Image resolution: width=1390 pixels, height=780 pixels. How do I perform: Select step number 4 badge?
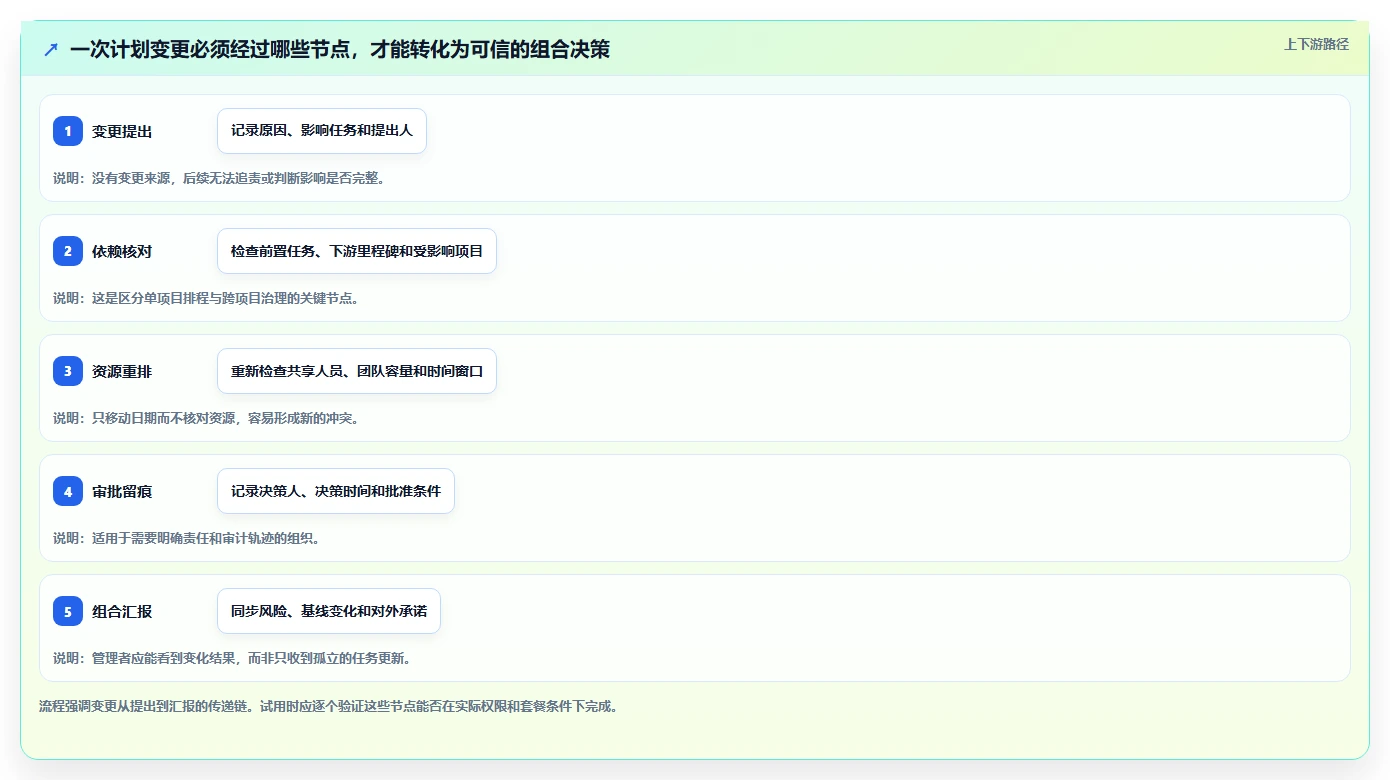(68, 491)
